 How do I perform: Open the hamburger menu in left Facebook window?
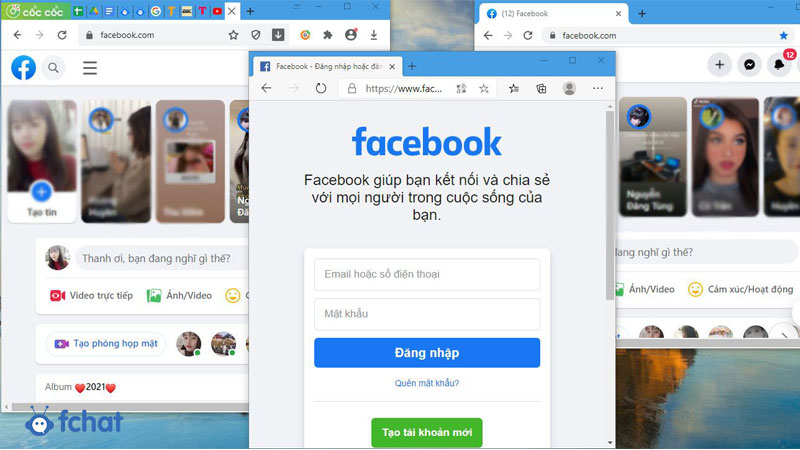(90, 68)
